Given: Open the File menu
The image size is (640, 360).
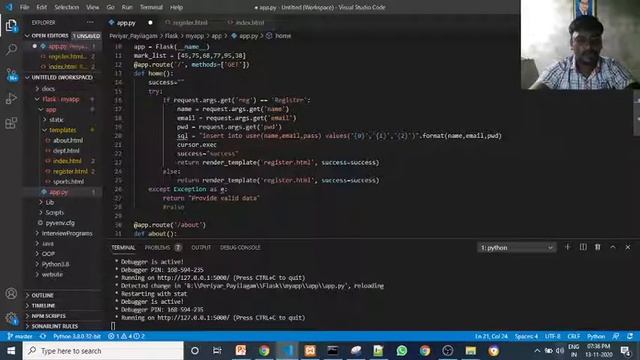Looking at the screenshot, I should tap(24, 7).
